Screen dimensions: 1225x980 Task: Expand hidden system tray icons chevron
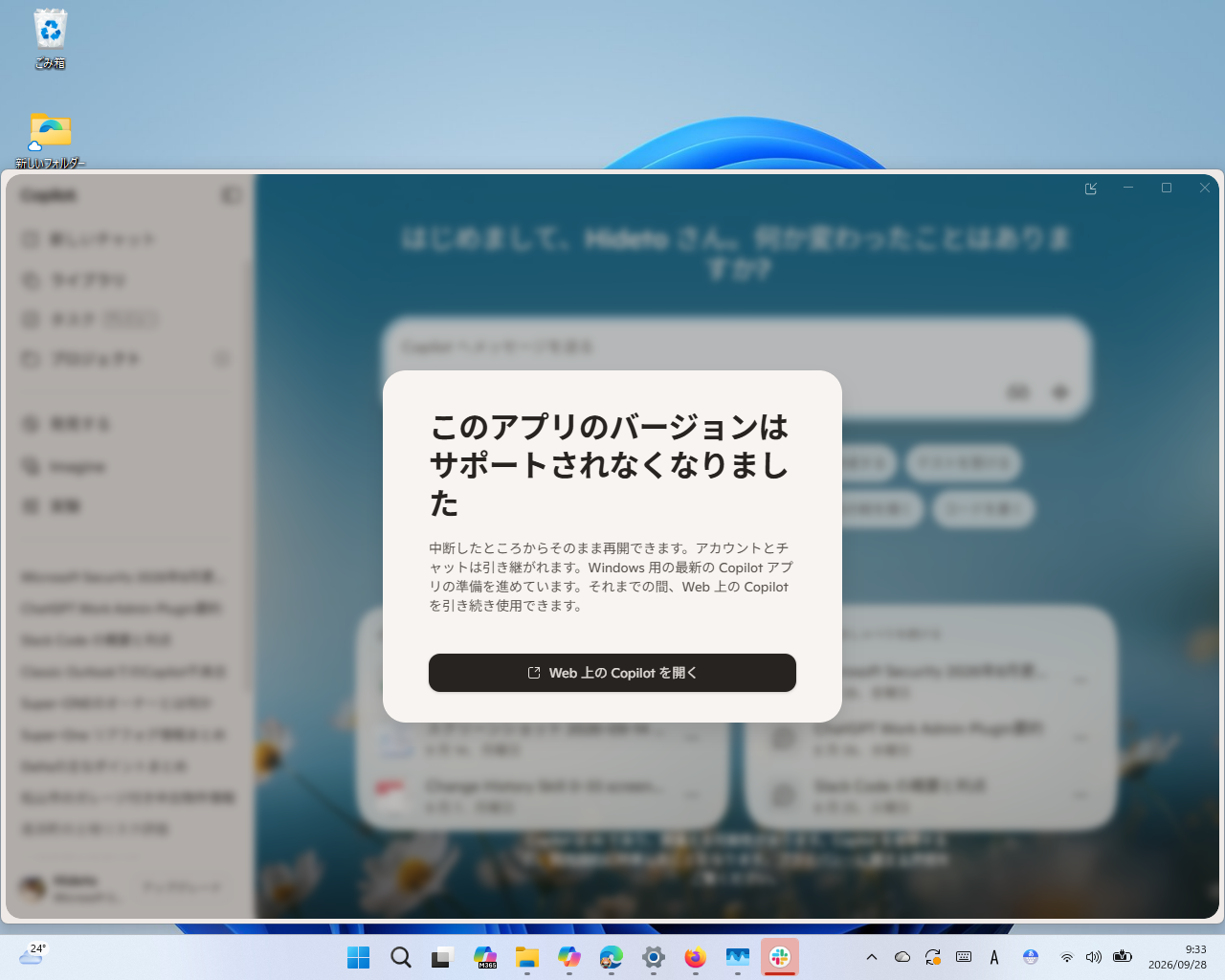872,957
